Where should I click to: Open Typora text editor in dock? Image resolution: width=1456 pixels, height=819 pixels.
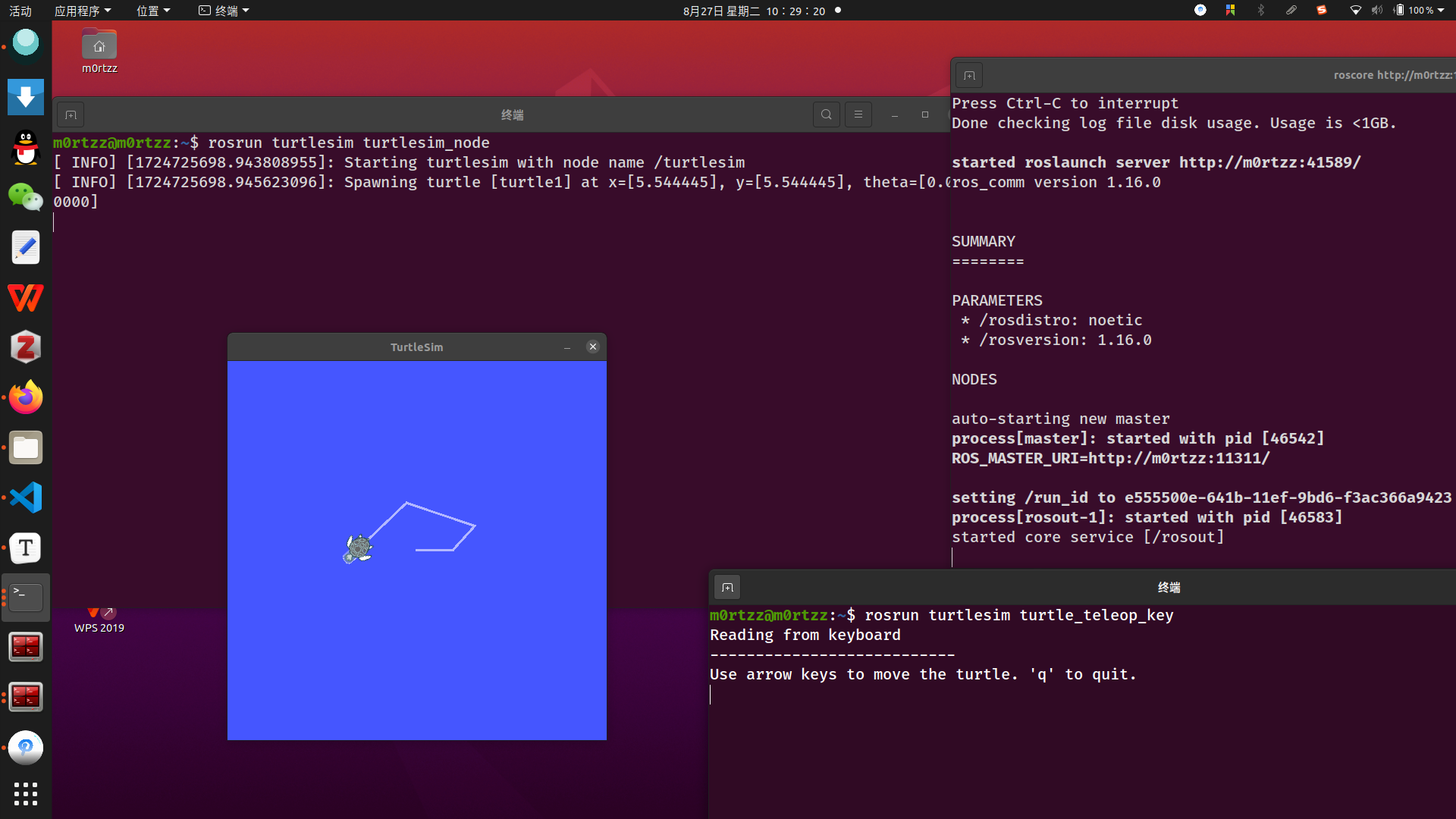[x=26, y=548]
